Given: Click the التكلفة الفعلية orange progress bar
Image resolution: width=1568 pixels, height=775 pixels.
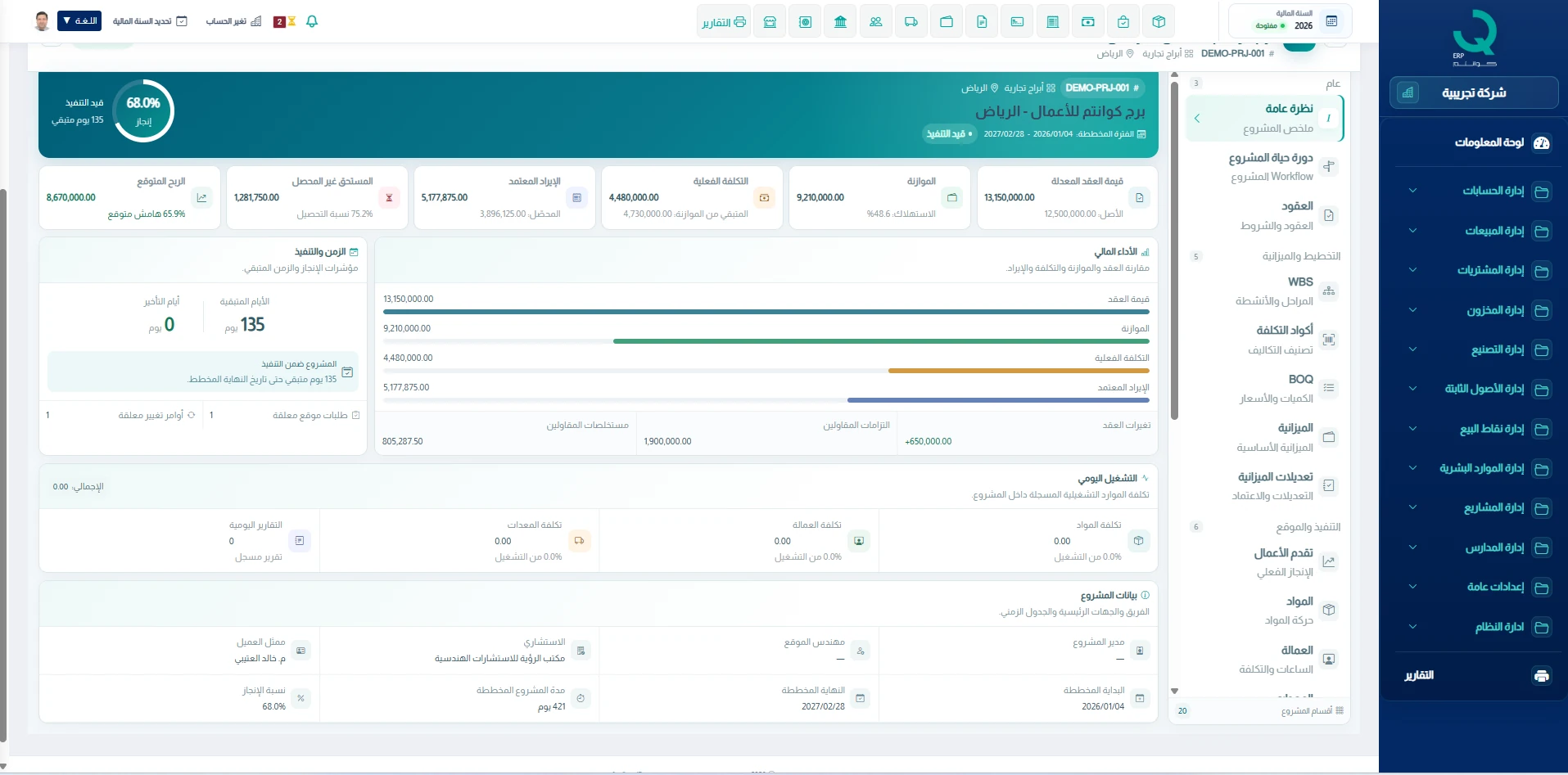Looking at the screenshot, I should pyautogui.click(x=1019, y=371).
